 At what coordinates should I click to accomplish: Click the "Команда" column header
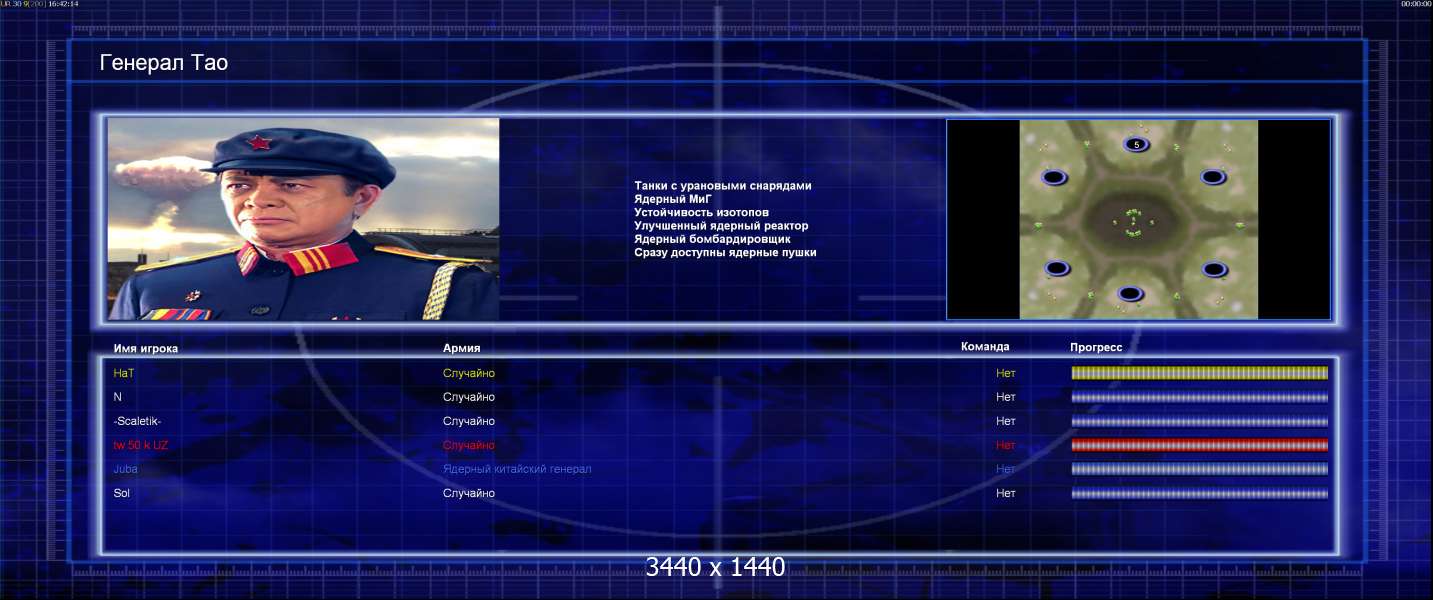click(985, 347)
